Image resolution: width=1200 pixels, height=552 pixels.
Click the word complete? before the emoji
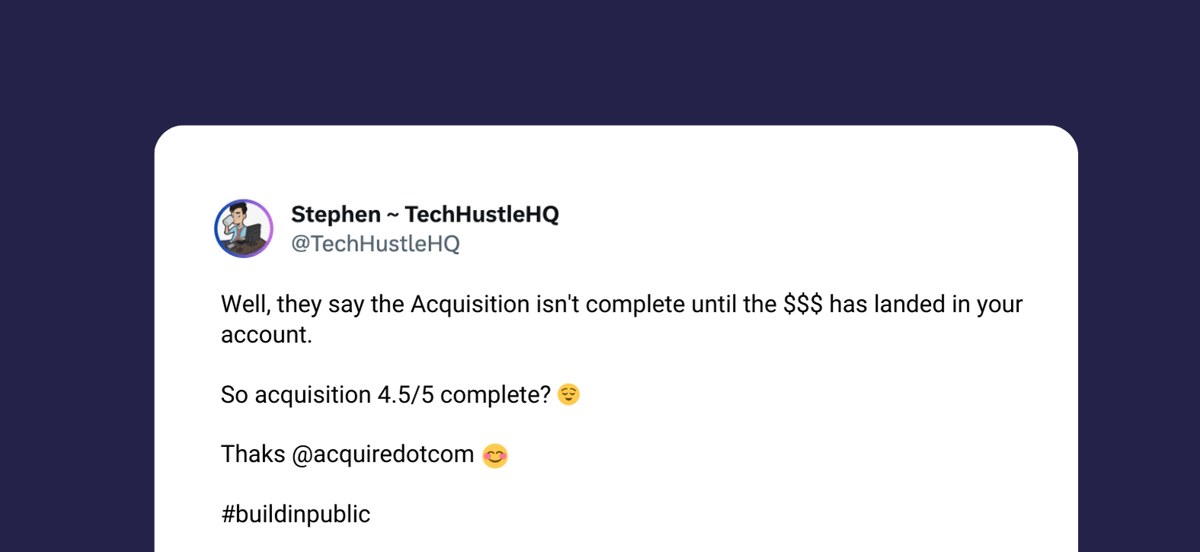tap(496, 396)
